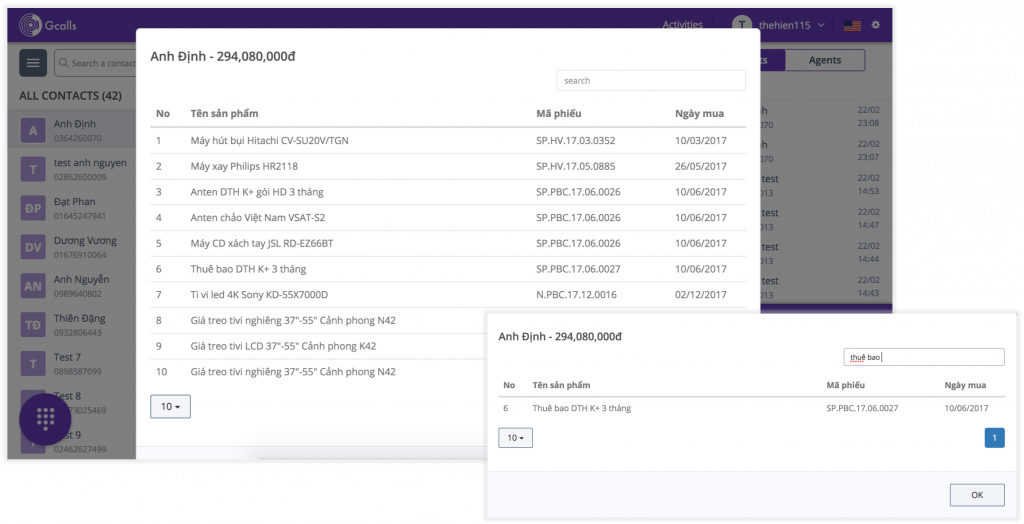Open page size dropdown in large dialog
The height and width of the screenshot is (524, 1024).
(170, 406)
